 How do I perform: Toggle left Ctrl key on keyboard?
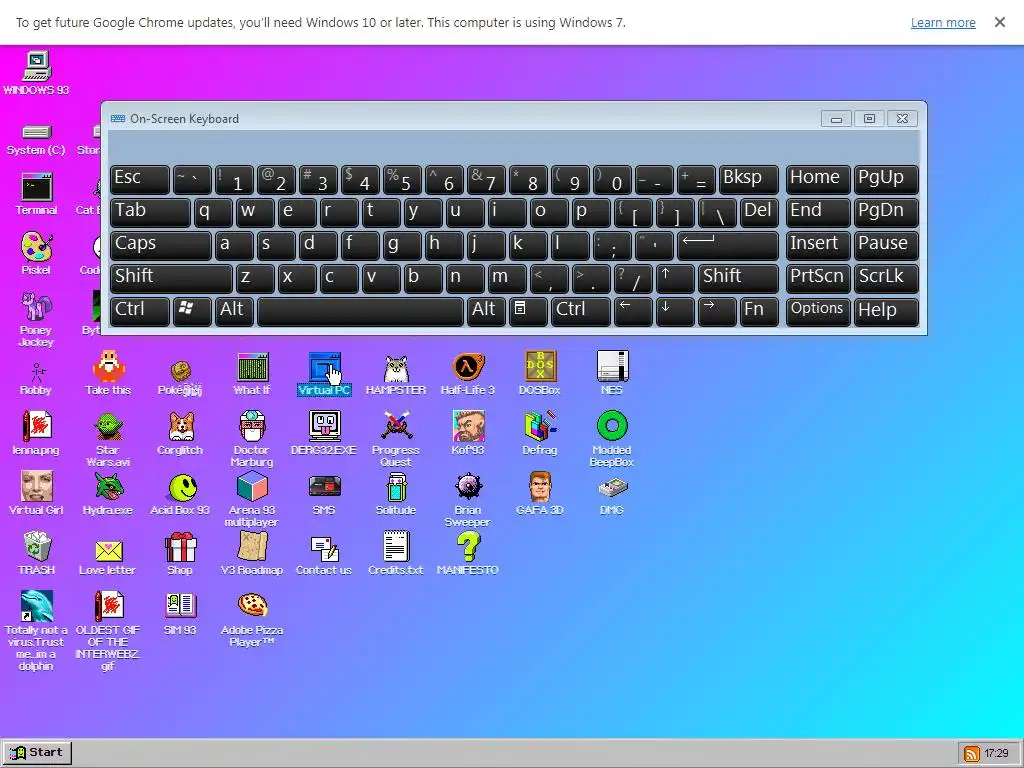coord(140,311)
